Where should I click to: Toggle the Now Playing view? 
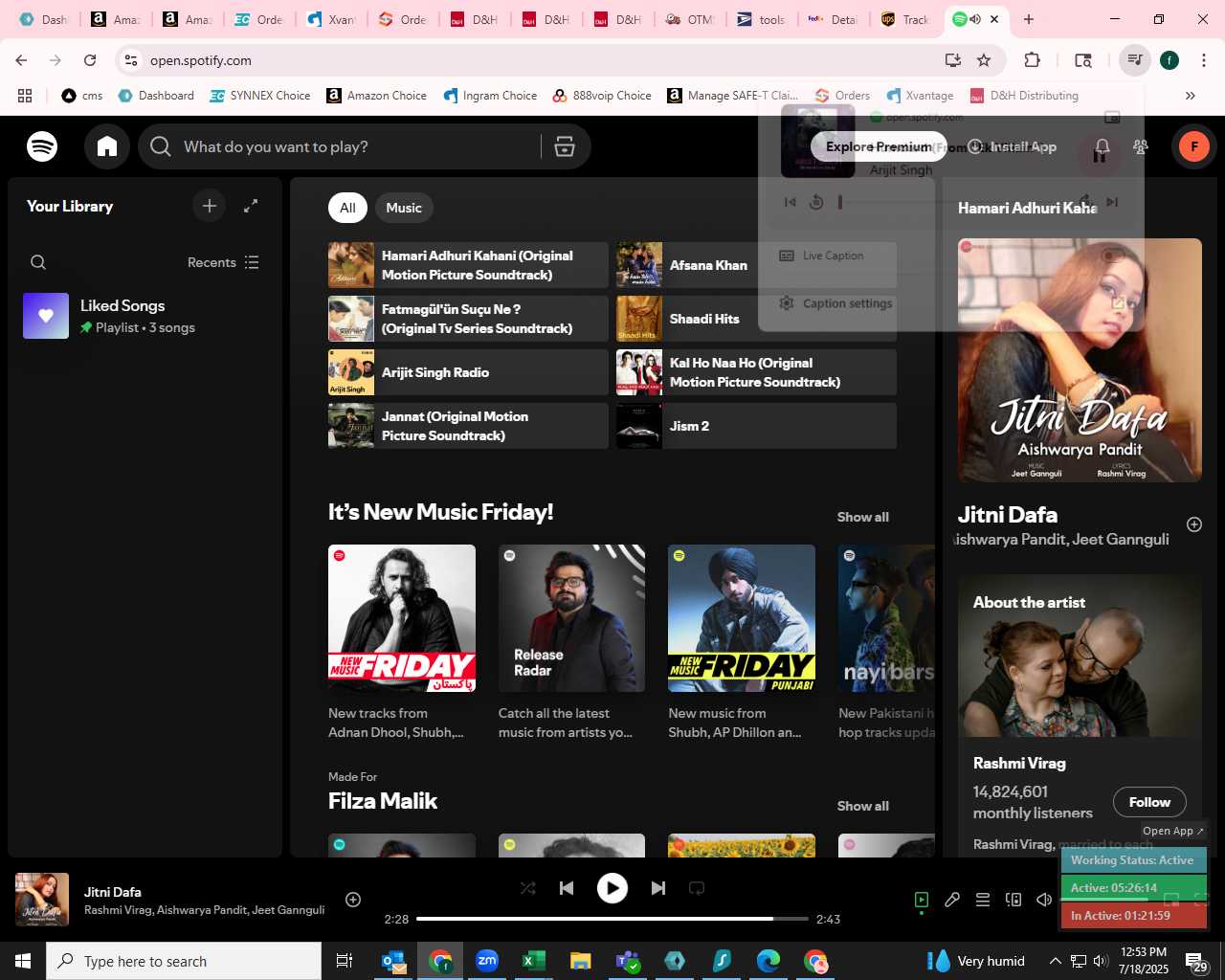pos(922,900)
